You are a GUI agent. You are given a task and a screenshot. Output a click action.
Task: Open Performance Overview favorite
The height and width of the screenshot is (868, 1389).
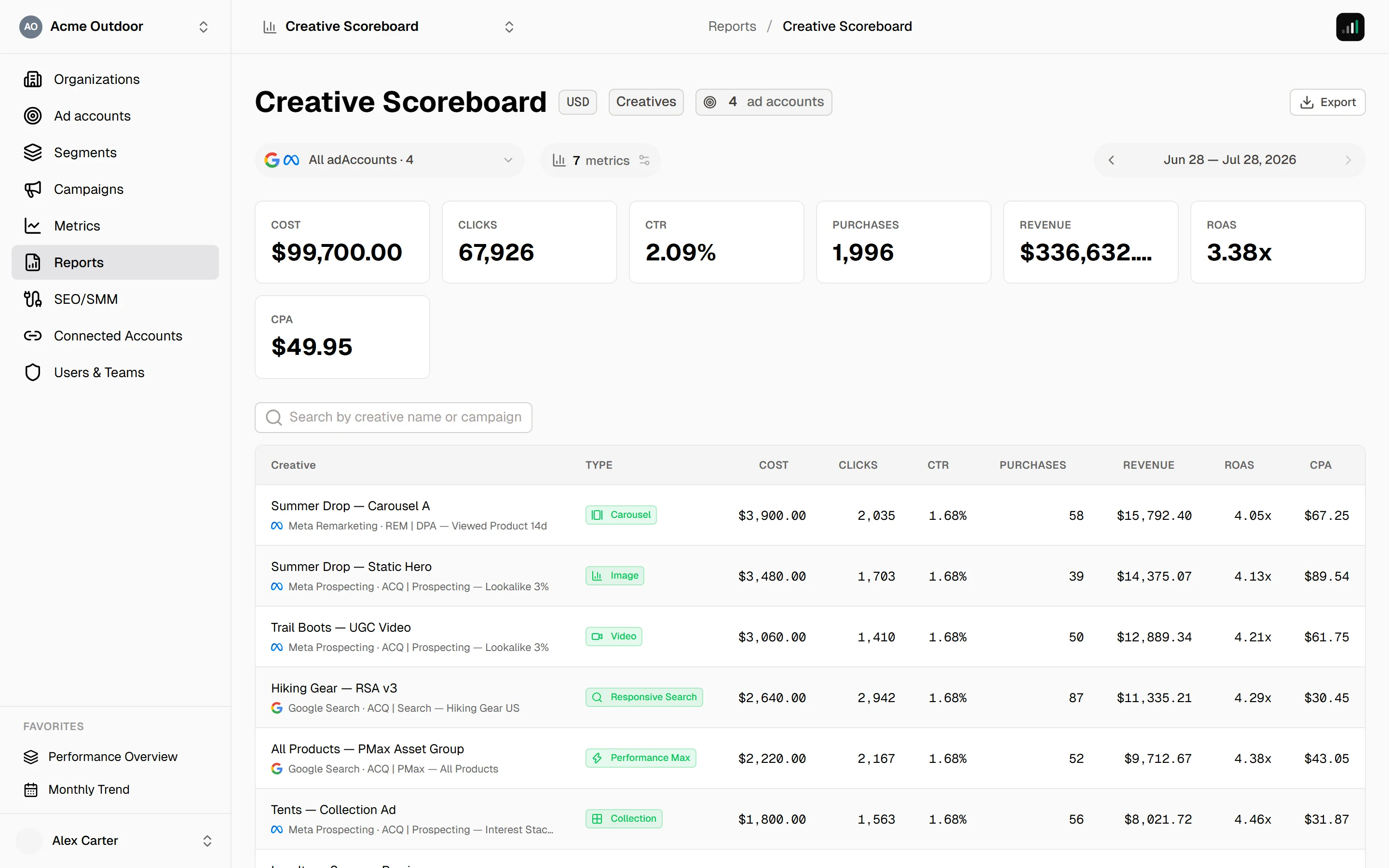click(115, 757)
